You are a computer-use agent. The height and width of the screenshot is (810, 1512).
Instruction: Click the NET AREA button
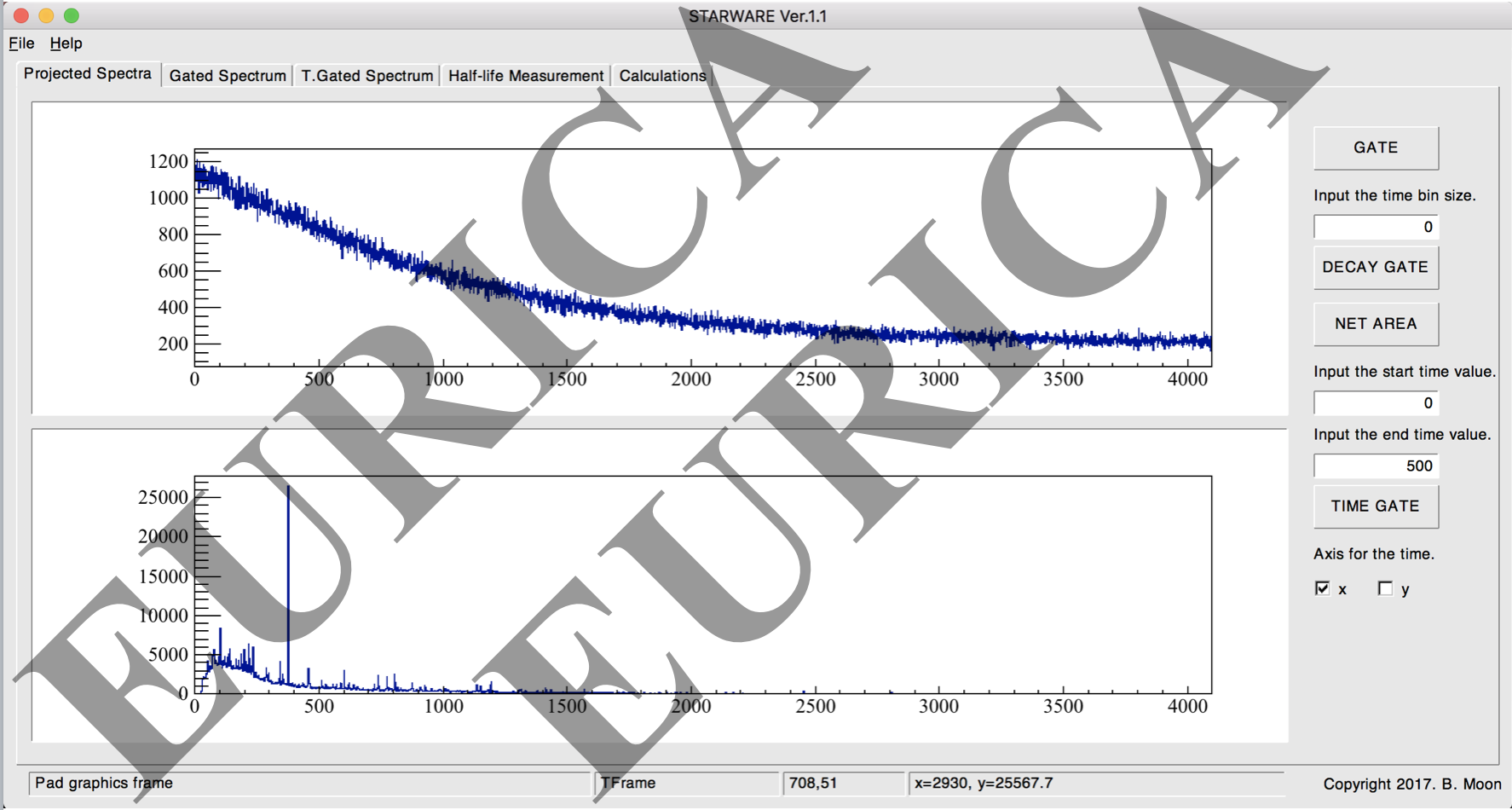[1376, 324]
